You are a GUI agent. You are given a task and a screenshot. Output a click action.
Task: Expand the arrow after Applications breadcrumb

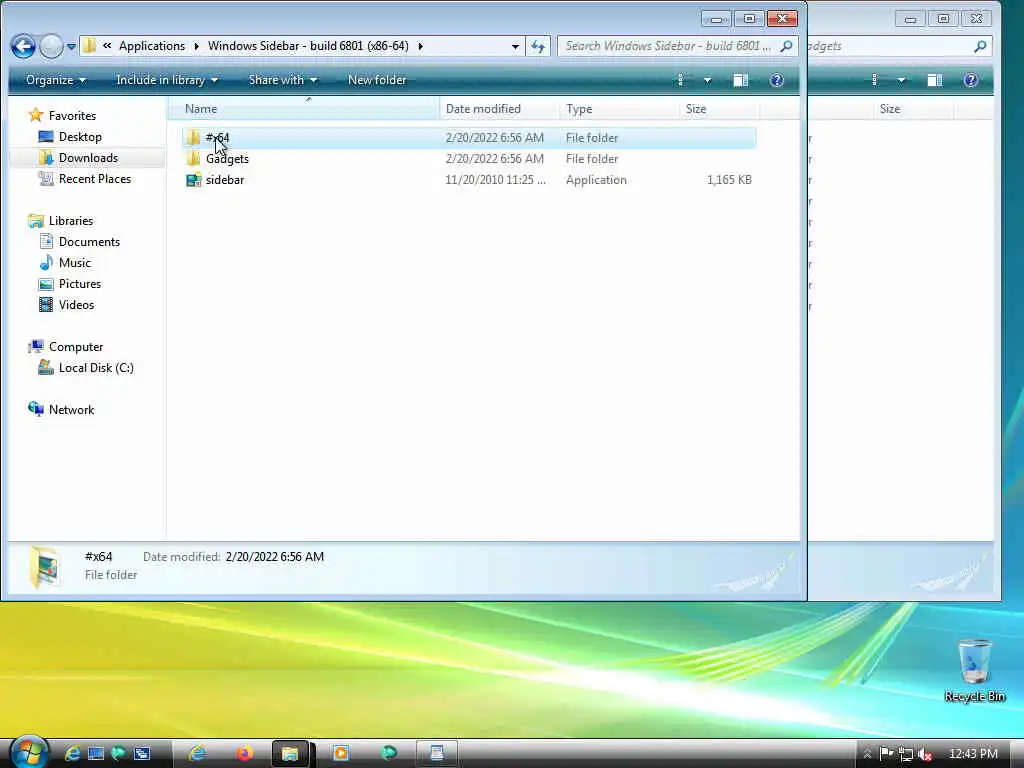(196, 46)
